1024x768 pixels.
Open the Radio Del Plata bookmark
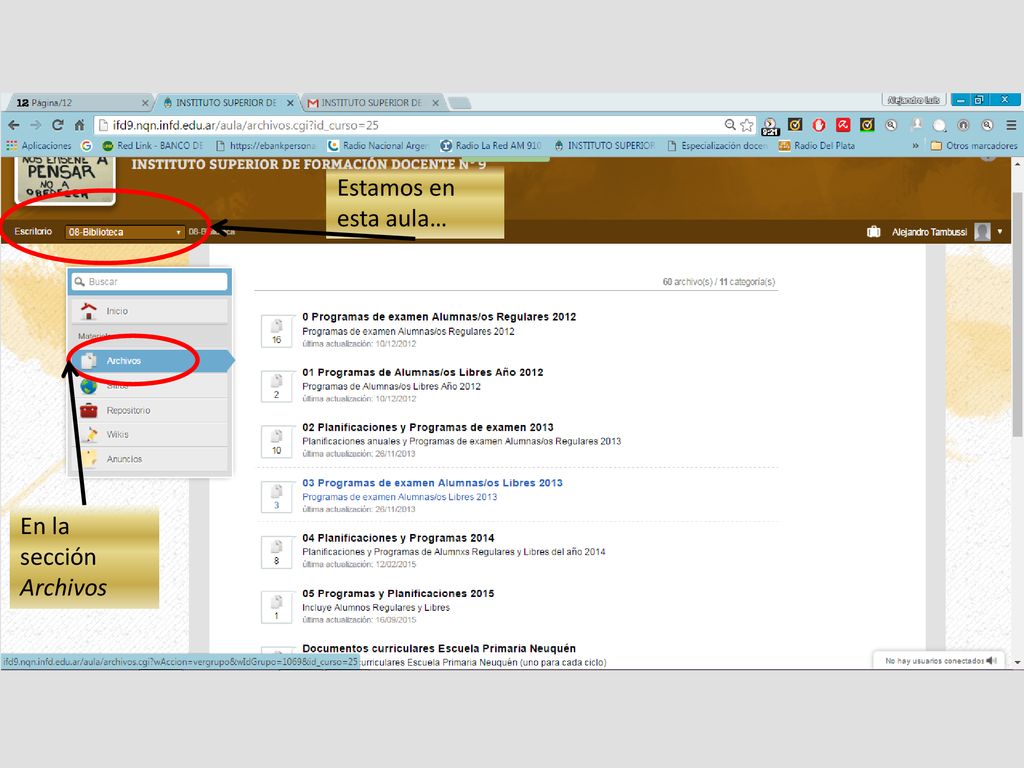[817, 146]
